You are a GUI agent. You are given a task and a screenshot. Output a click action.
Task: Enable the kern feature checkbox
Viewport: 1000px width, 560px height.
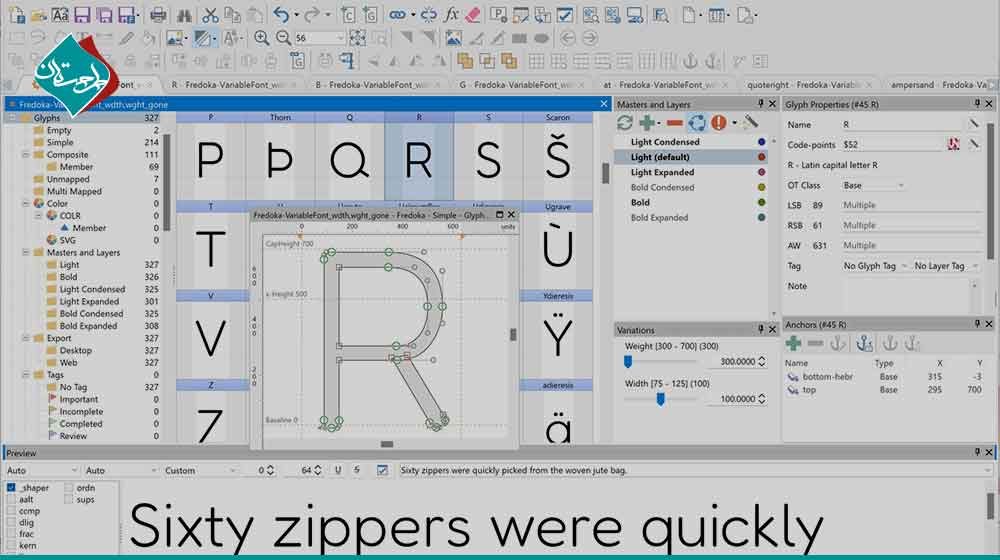pyautogui.click(x=11, y=545)
